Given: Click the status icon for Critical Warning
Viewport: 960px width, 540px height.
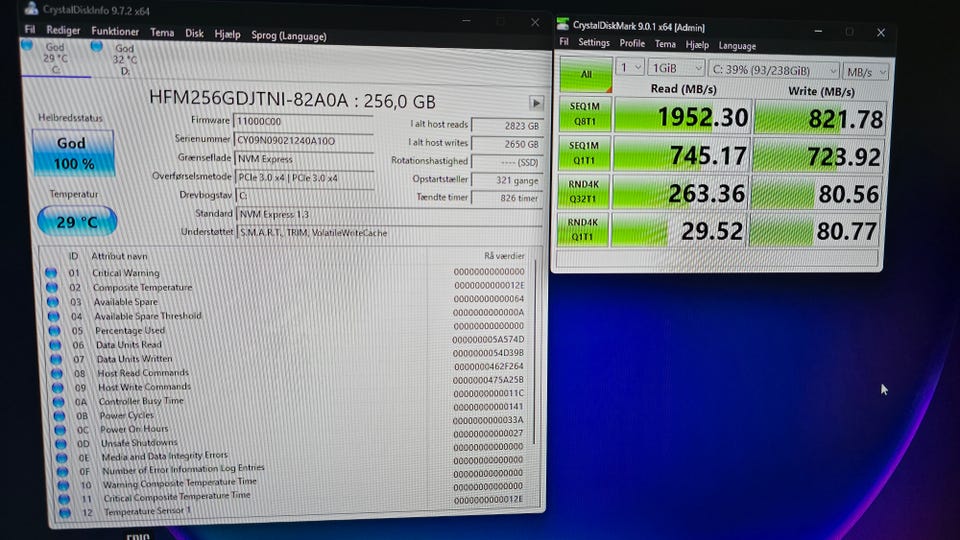Looking at the screenshot, I should (51, 272).
